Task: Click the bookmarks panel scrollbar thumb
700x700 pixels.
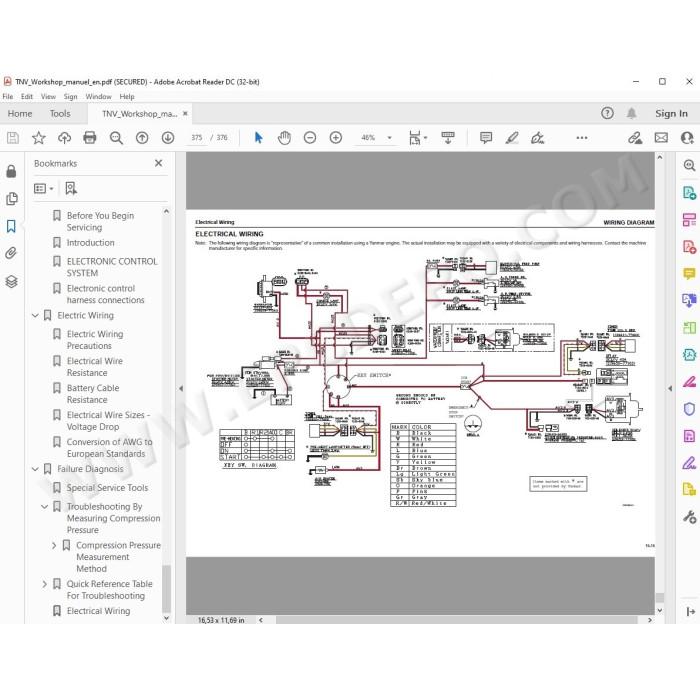Action: pos(166,588)
